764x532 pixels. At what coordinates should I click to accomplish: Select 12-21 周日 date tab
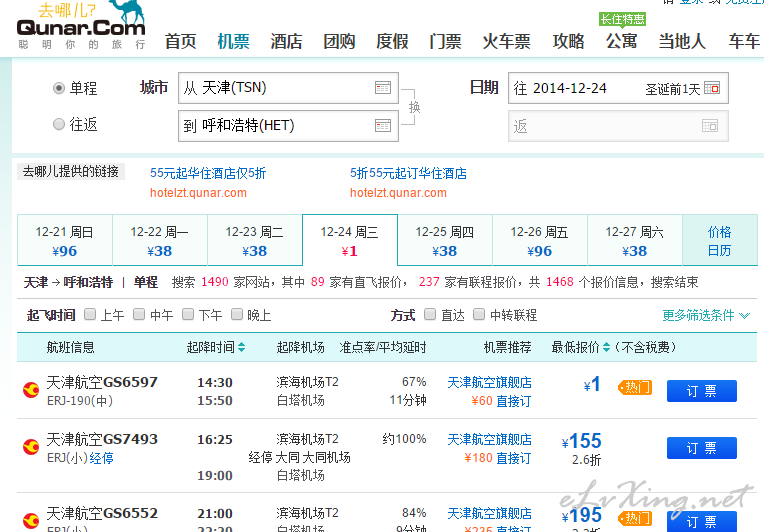coord(65,240)
